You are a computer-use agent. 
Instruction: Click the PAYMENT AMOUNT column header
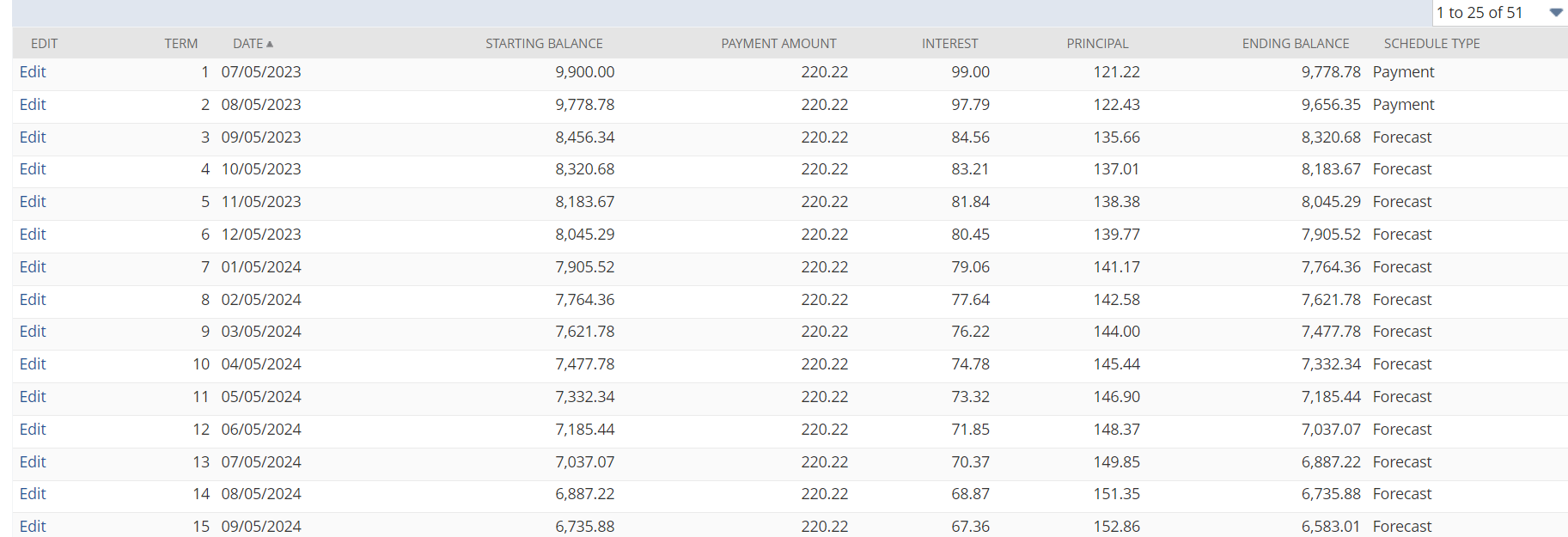coord(778,44)
